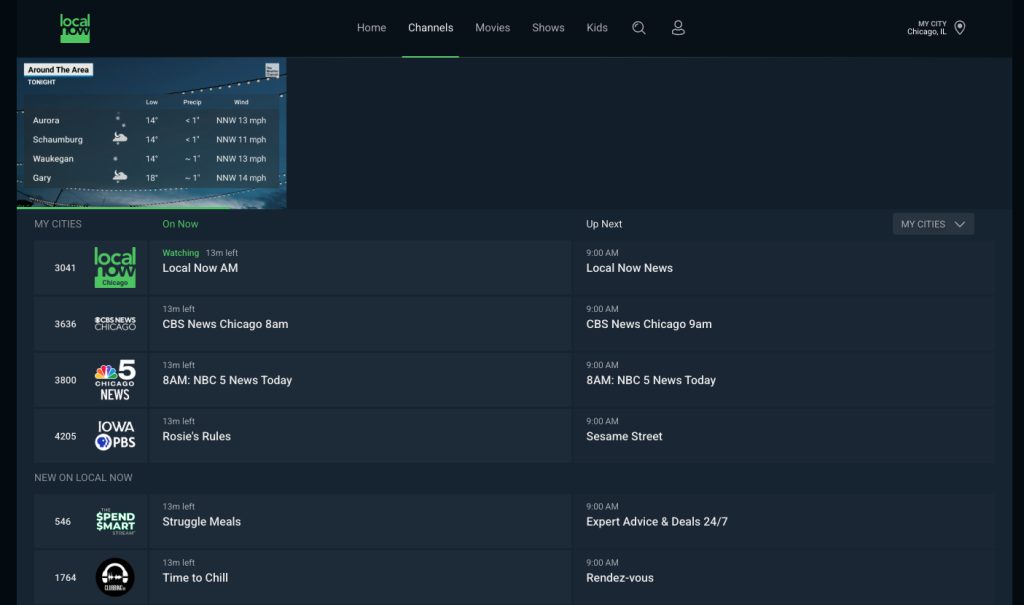Select the NBC 5 Chicago News channel logo

coord(114,379)
